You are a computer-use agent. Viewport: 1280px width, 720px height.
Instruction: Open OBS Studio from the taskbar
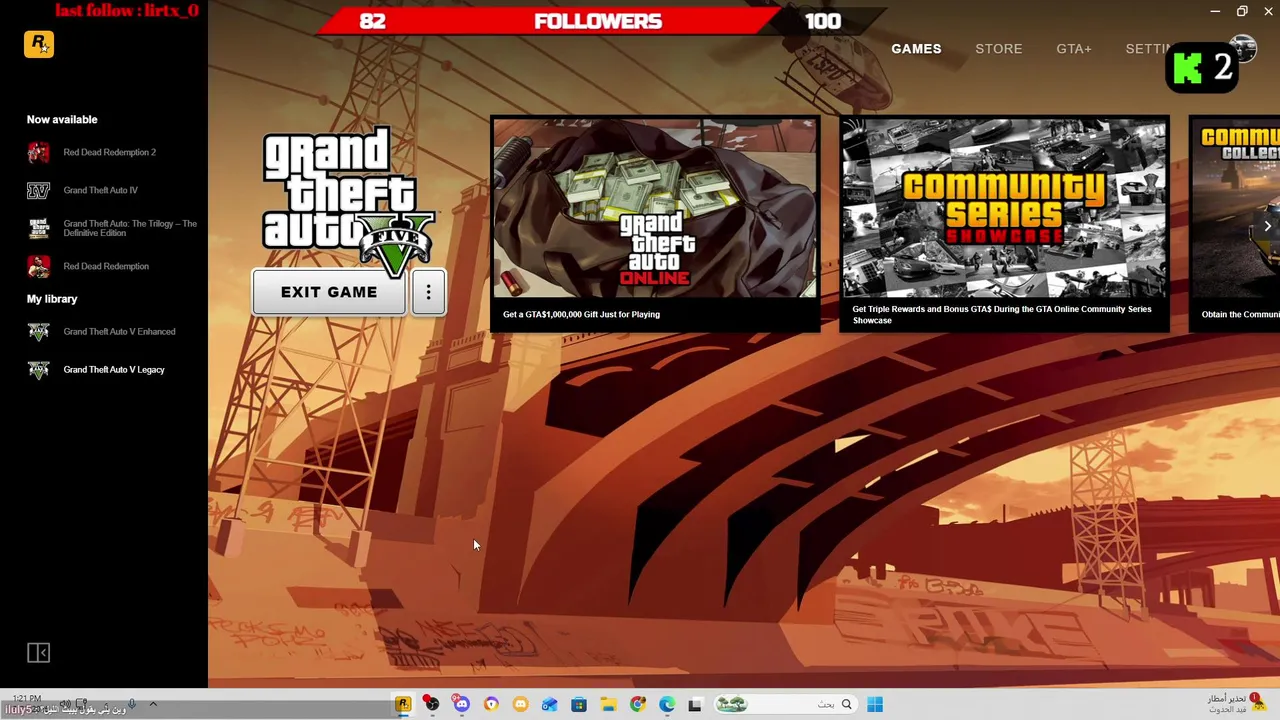[x=432, y=704]
